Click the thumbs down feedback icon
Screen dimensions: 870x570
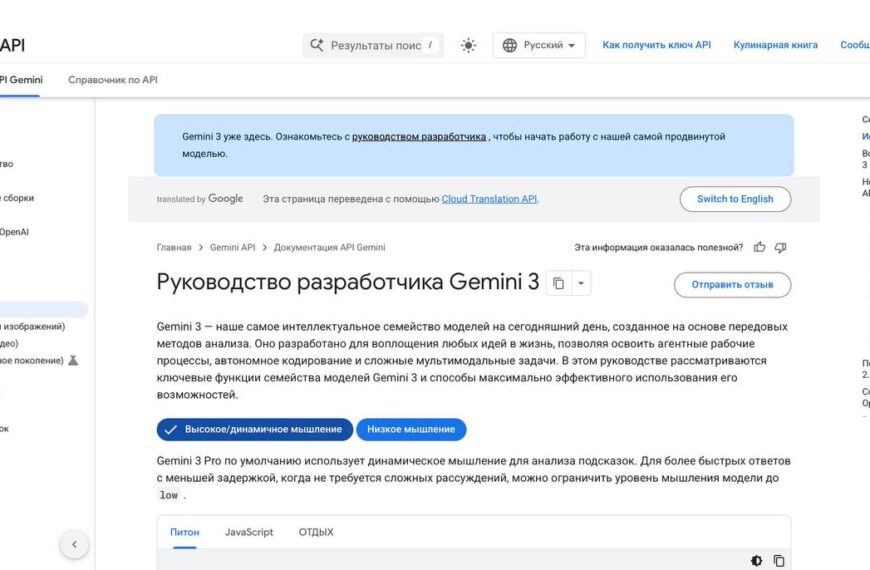click(781, 247)
